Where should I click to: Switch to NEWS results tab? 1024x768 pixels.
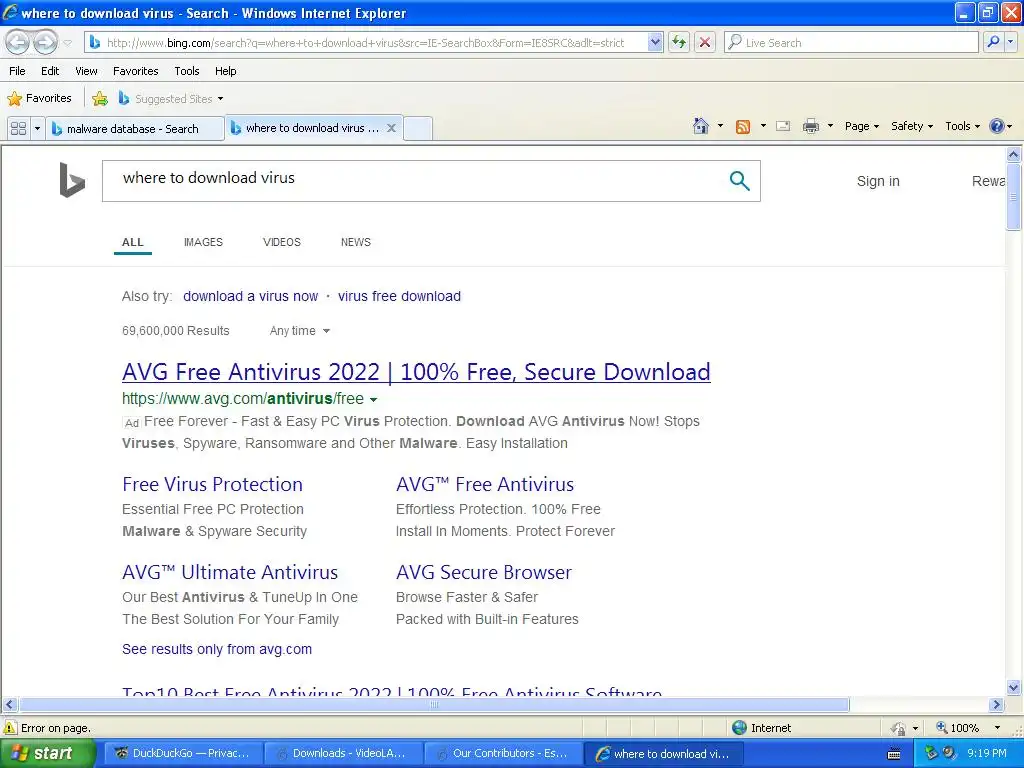[x=355, y=242]
